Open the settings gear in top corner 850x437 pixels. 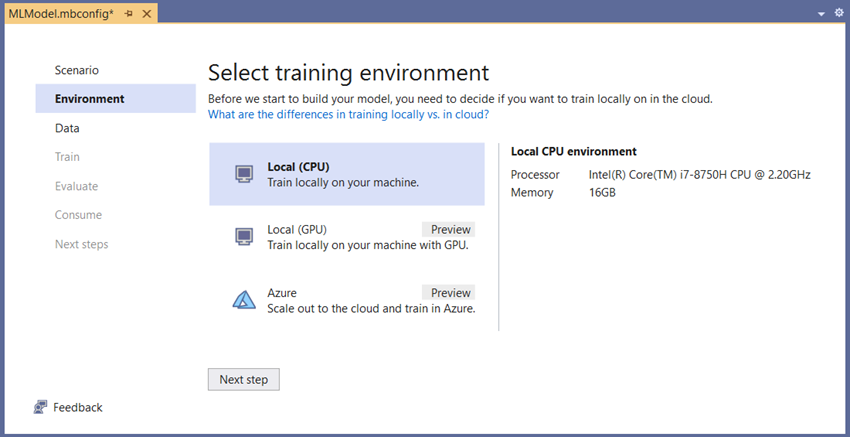point(839,13)
